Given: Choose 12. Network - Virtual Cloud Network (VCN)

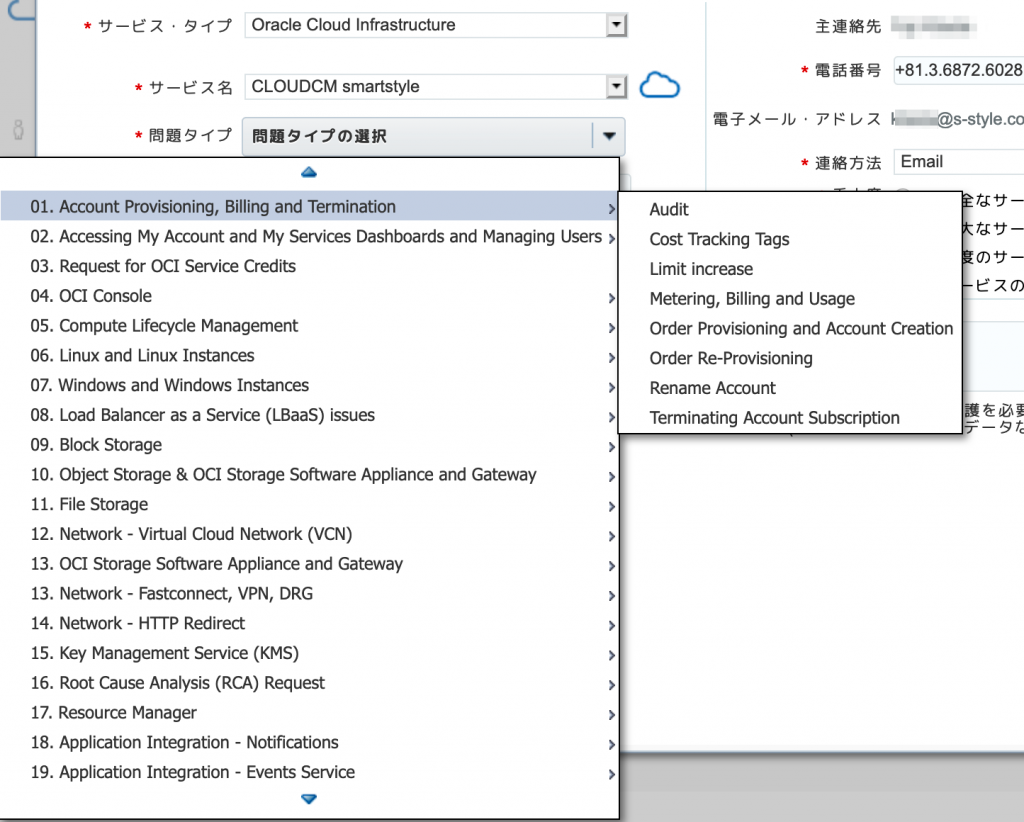Looking at the screenshot, I should pos(310,534).
